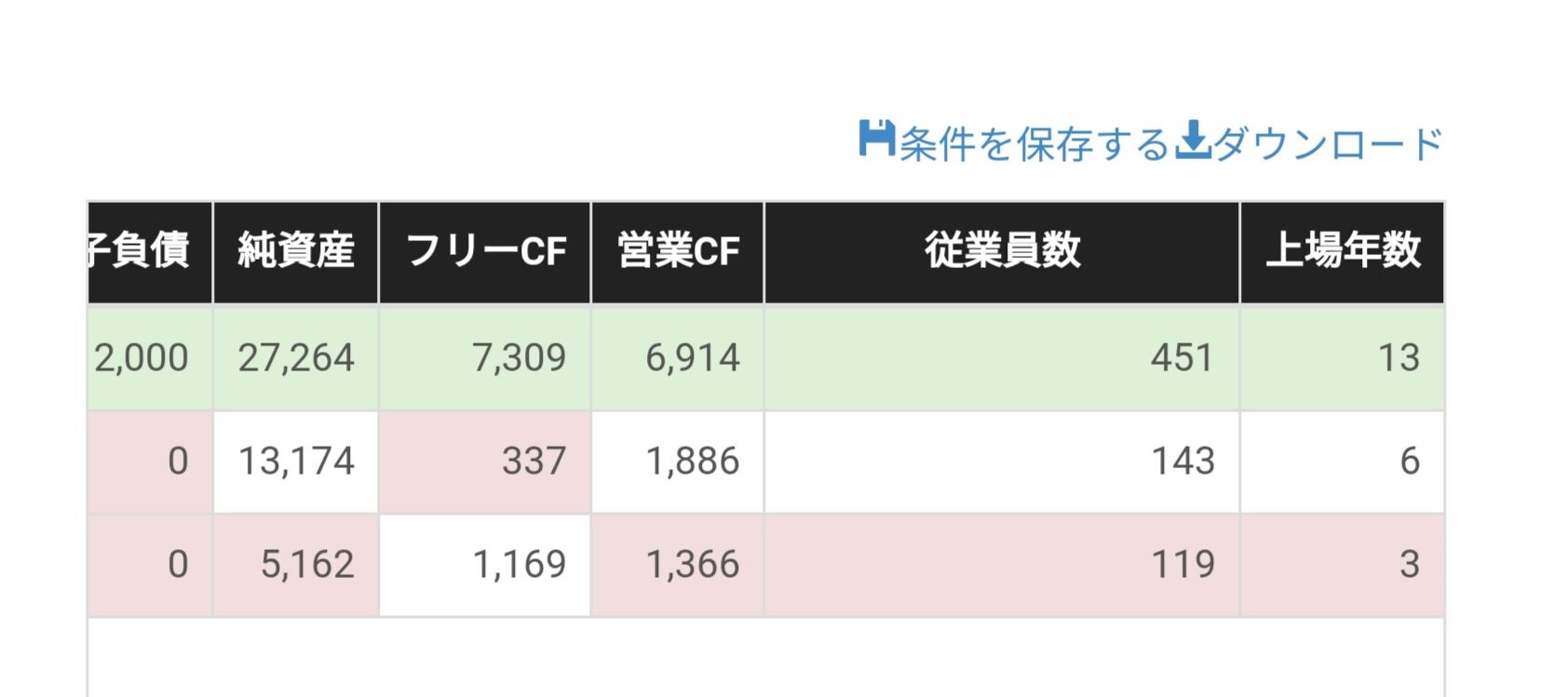This screenshot has height=697, width=1568.
Task: Sort by the 上場年数 column header
Action: click(1343, 252)
